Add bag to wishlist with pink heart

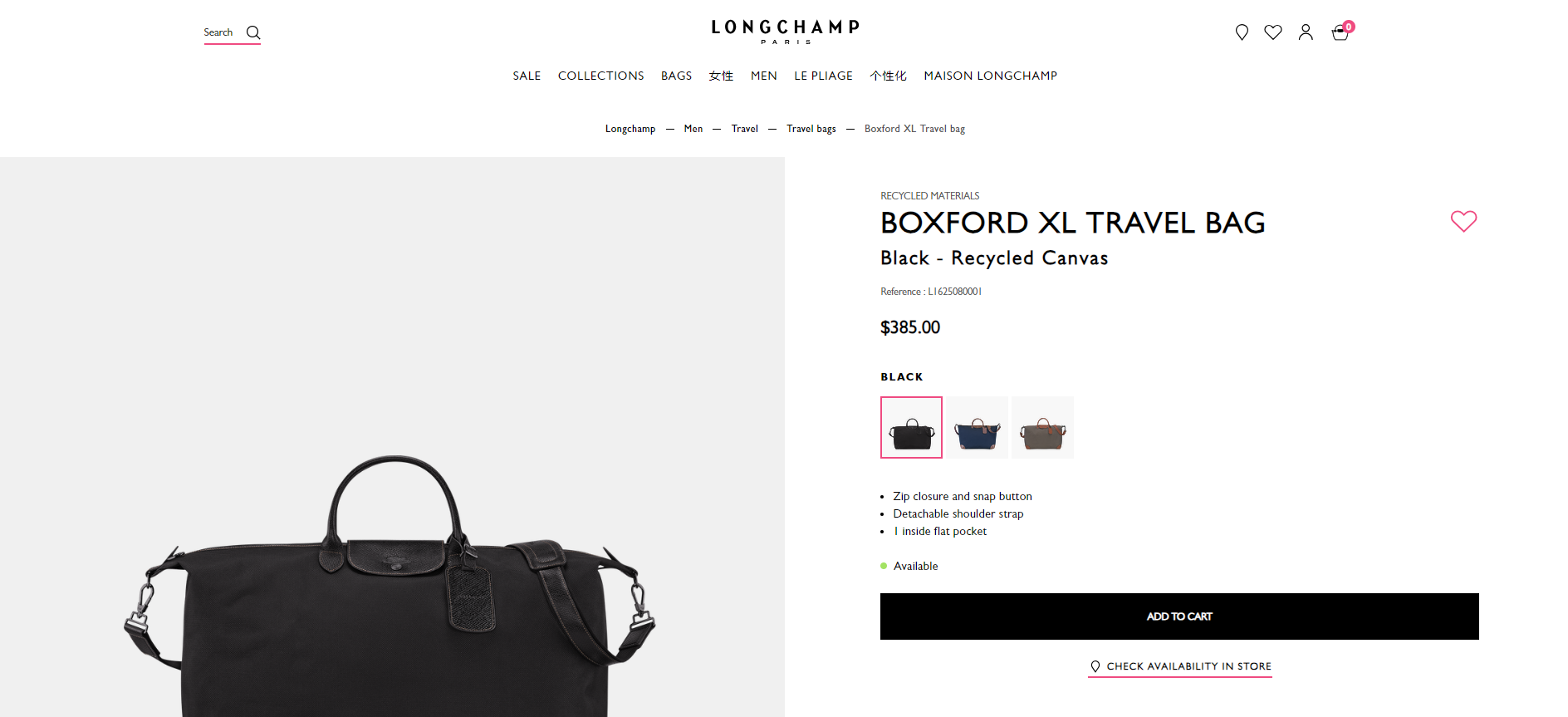(x=1463, y=221)
